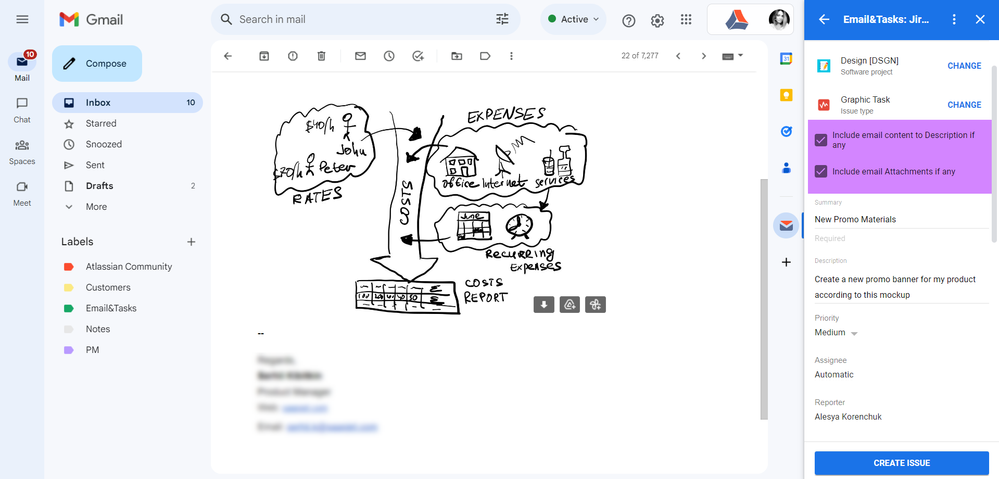Edit the Description field text
This screenshot has width=999, height=479.
[901, 287]
